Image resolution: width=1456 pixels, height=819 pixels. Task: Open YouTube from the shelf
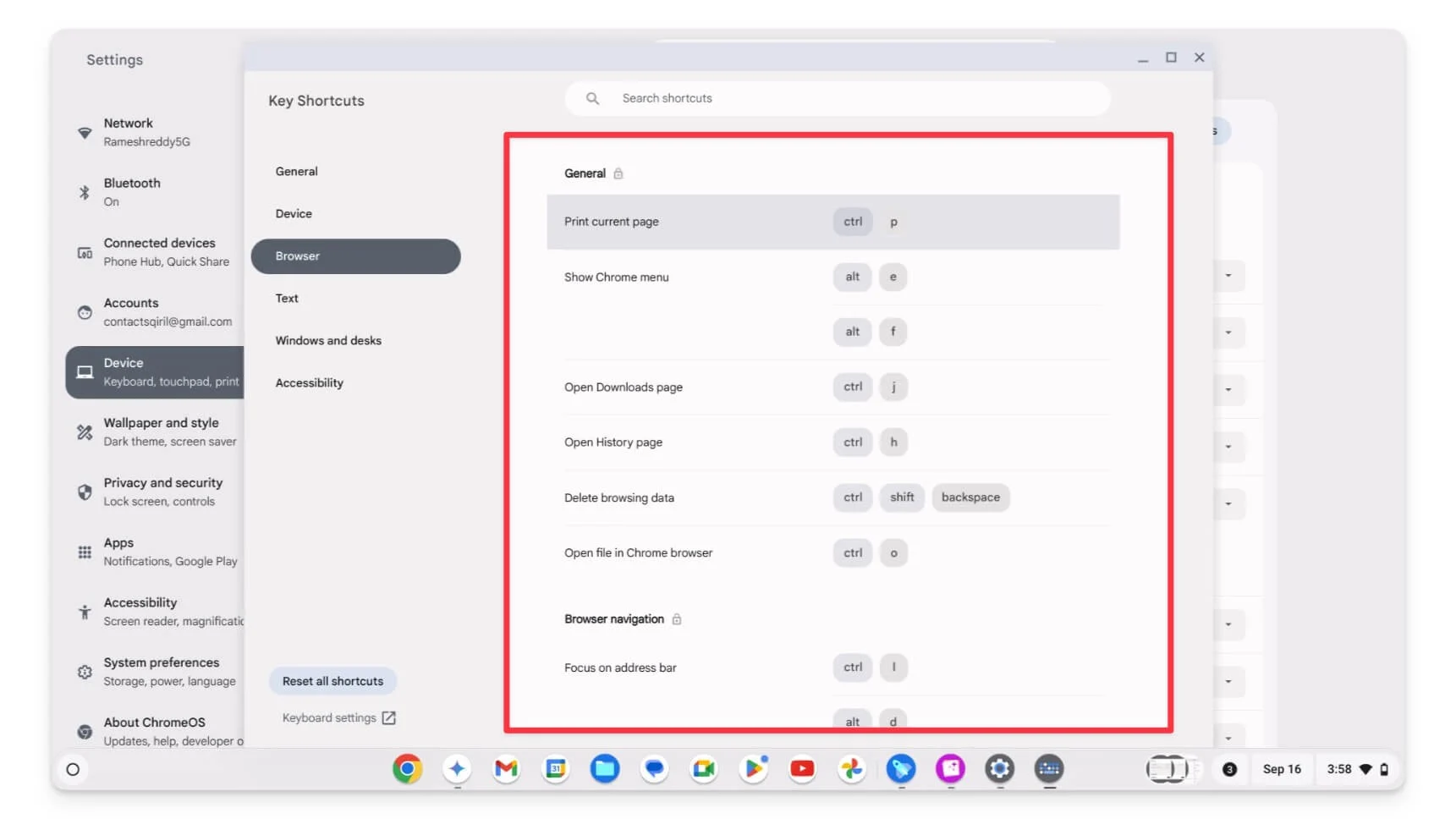tap(802, 769)
